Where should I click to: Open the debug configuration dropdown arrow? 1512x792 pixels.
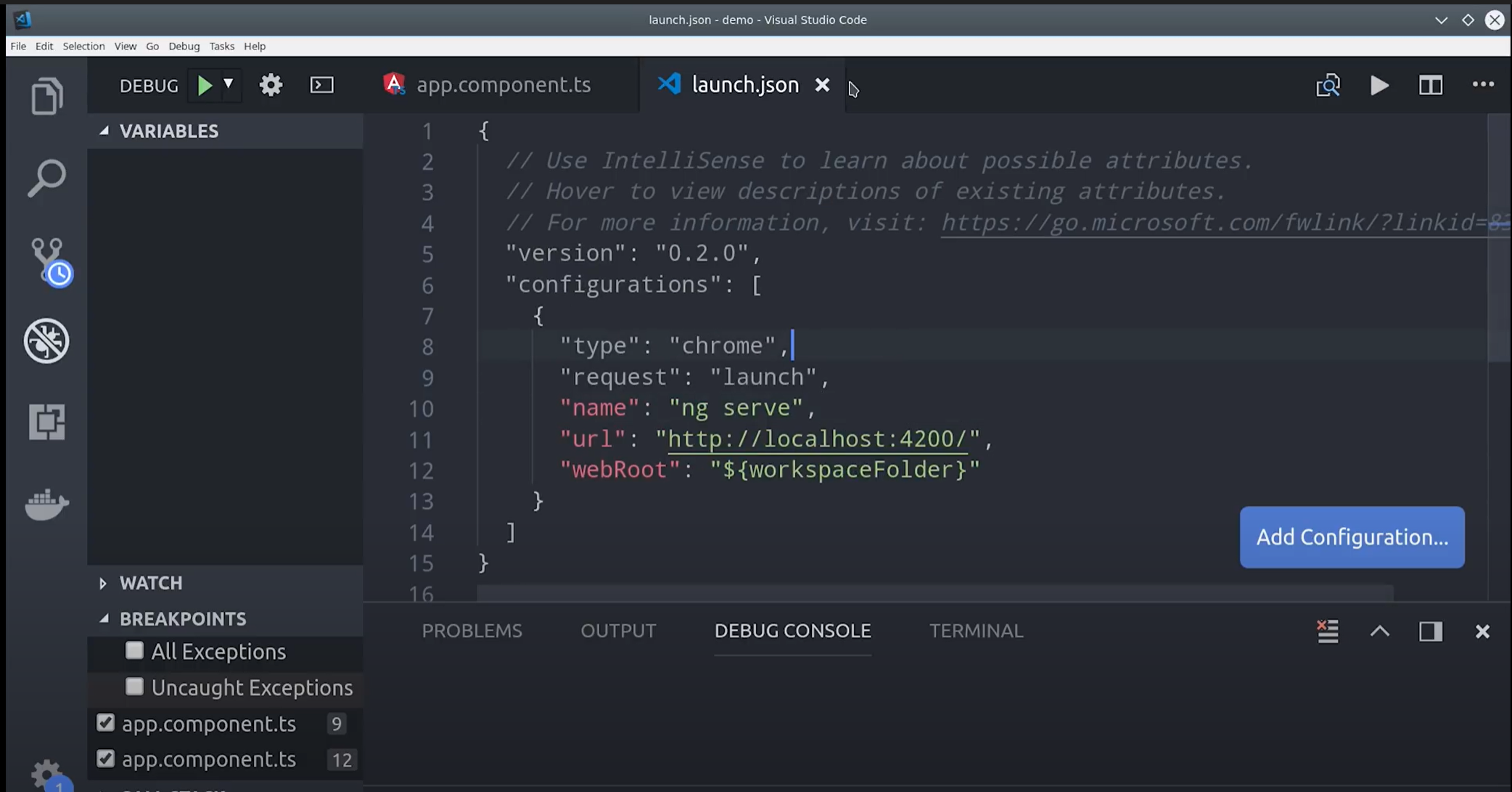pyautogui.click(x=229, y=84)
